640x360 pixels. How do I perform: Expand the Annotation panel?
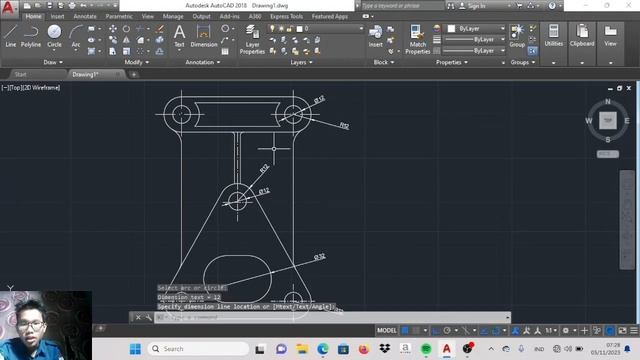[x=203, y=62]
